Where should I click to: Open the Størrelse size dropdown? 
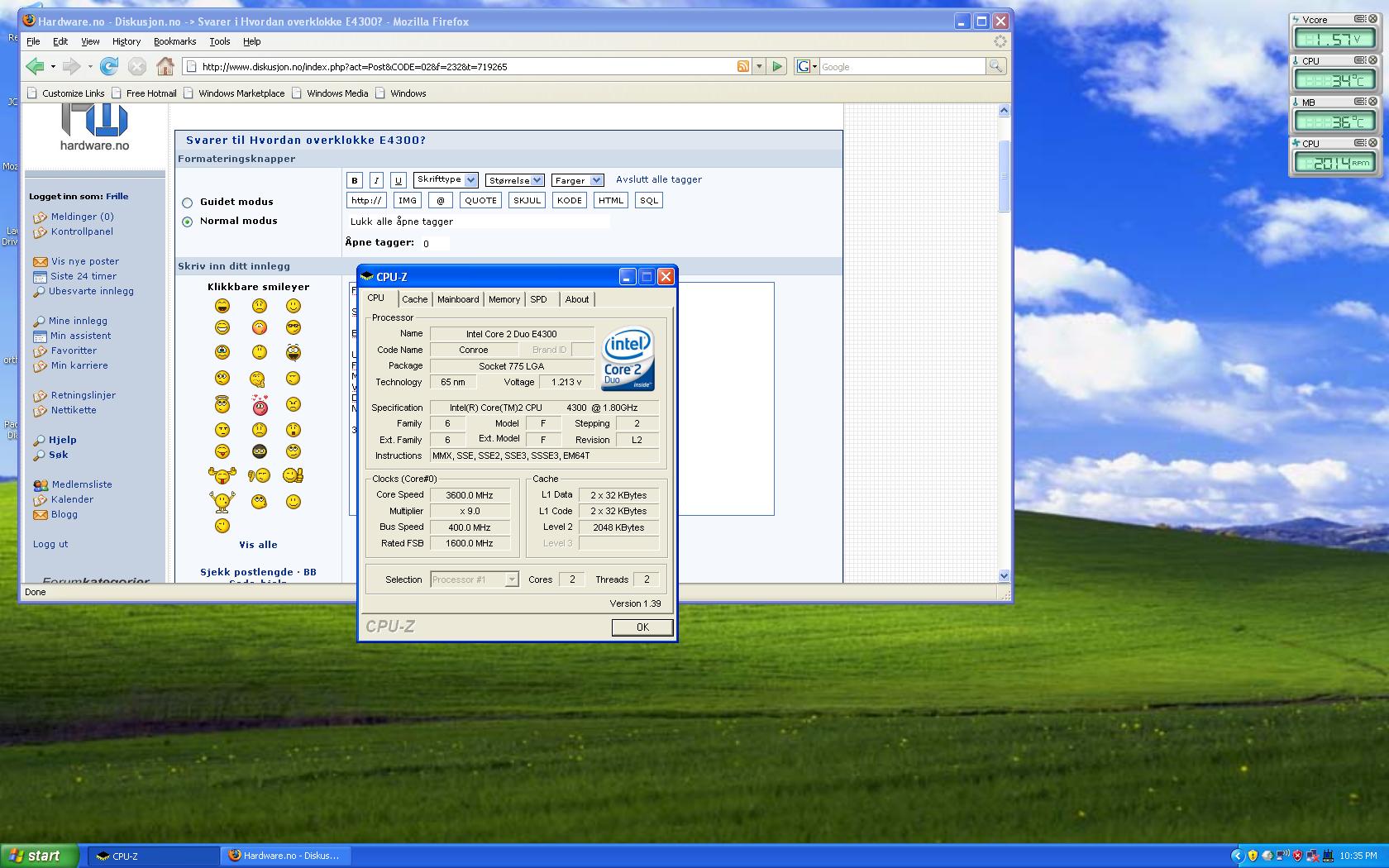click(x=514, y=180)
